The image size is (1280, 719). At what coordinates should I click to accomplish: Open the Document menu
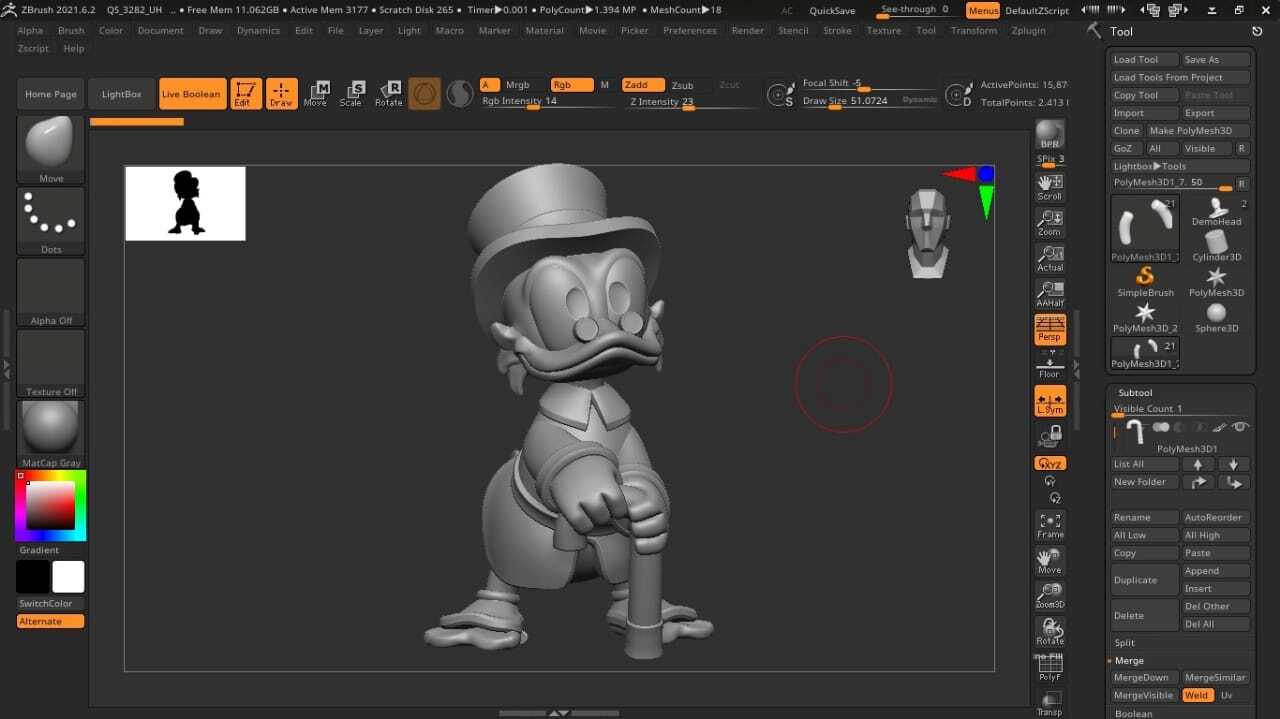[160, 31]
